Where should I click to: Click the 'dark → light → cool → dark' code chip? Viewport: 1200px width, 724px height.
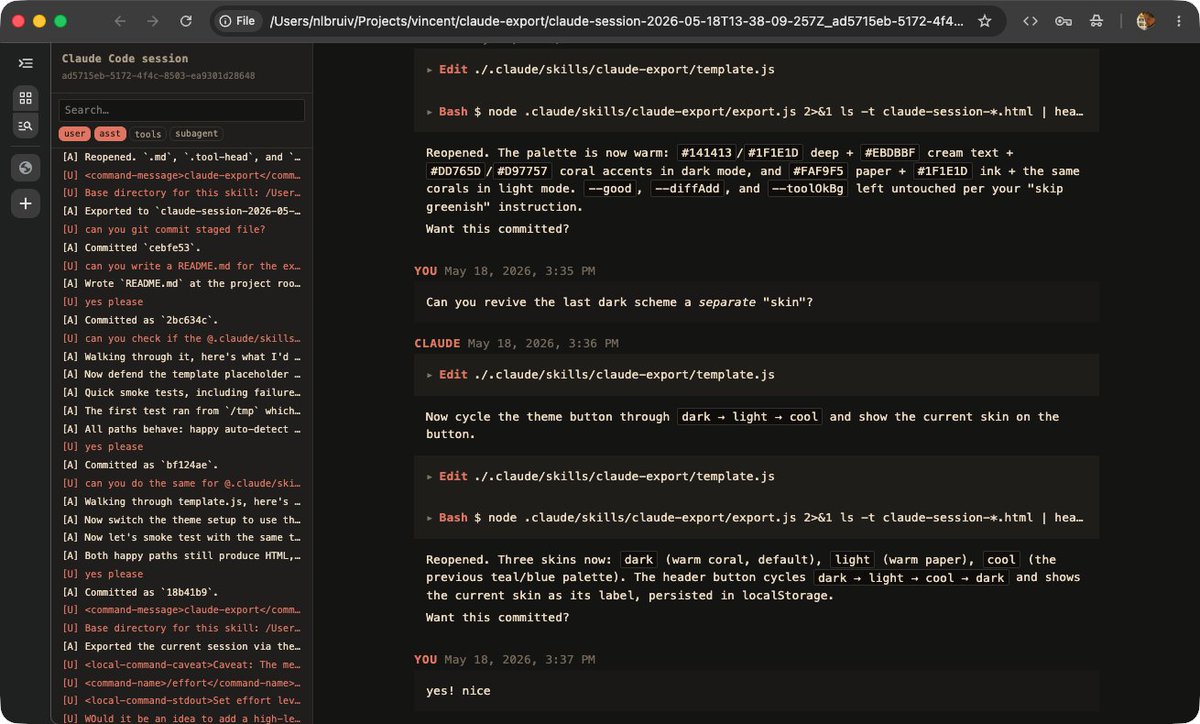(910, 578)
